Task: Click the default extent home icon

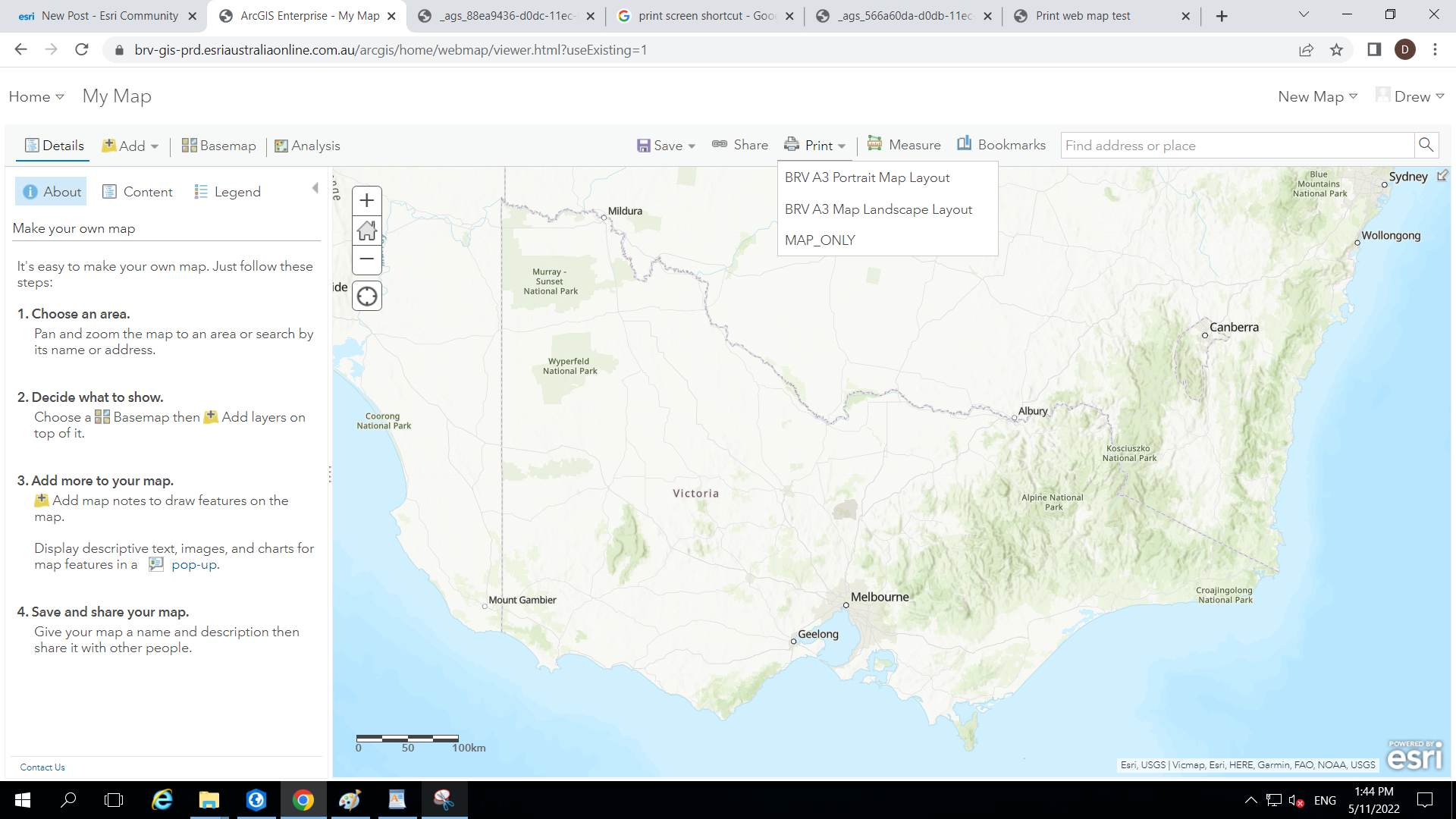Action: (x=367, y=231)
